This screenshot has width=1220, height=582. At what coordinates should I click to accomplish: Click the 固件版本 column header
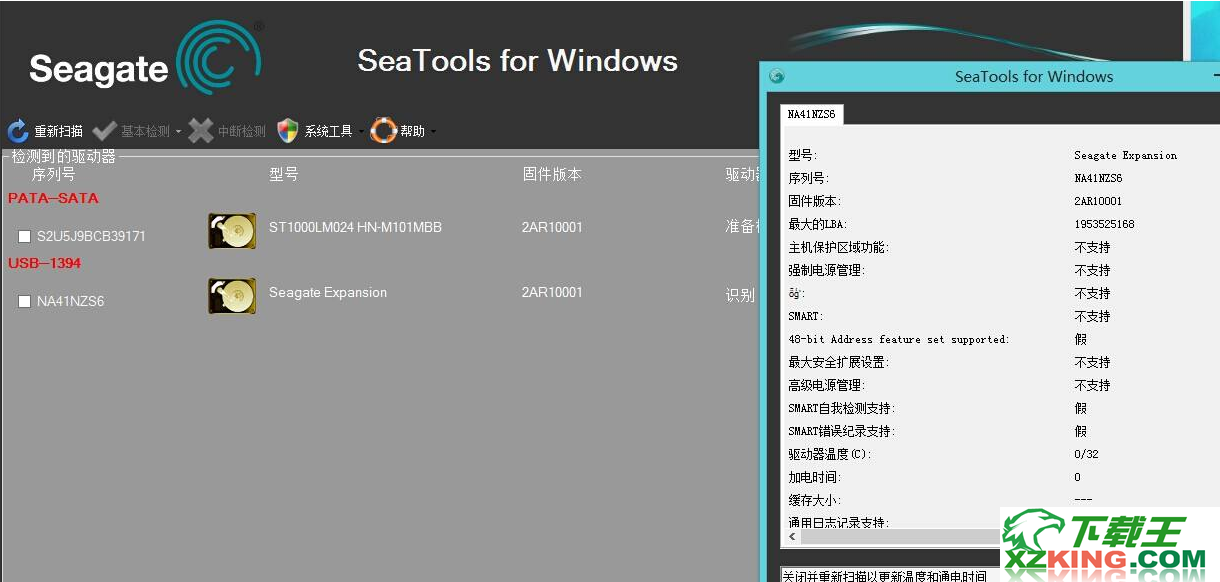[552, 174]
